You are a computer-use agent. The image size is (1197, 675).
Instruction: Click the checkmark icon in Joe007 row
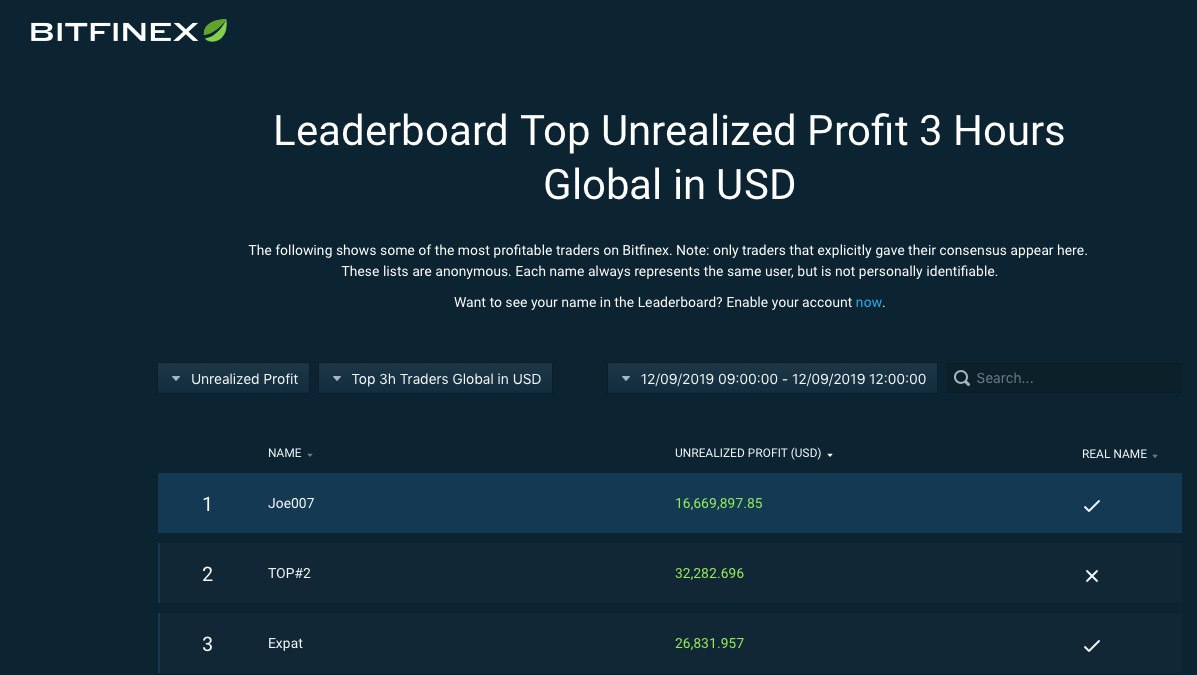click(1092, 505)
